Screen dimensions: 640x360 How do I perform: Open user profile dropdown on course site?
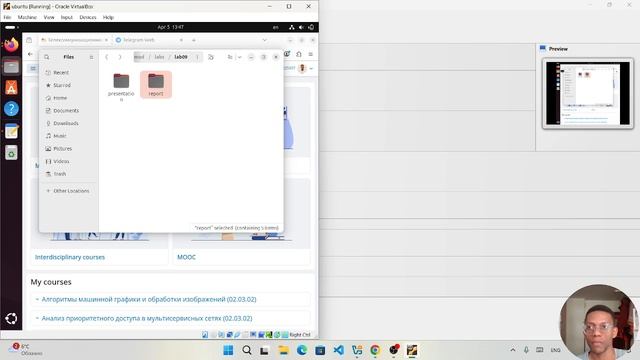(311, 69)
